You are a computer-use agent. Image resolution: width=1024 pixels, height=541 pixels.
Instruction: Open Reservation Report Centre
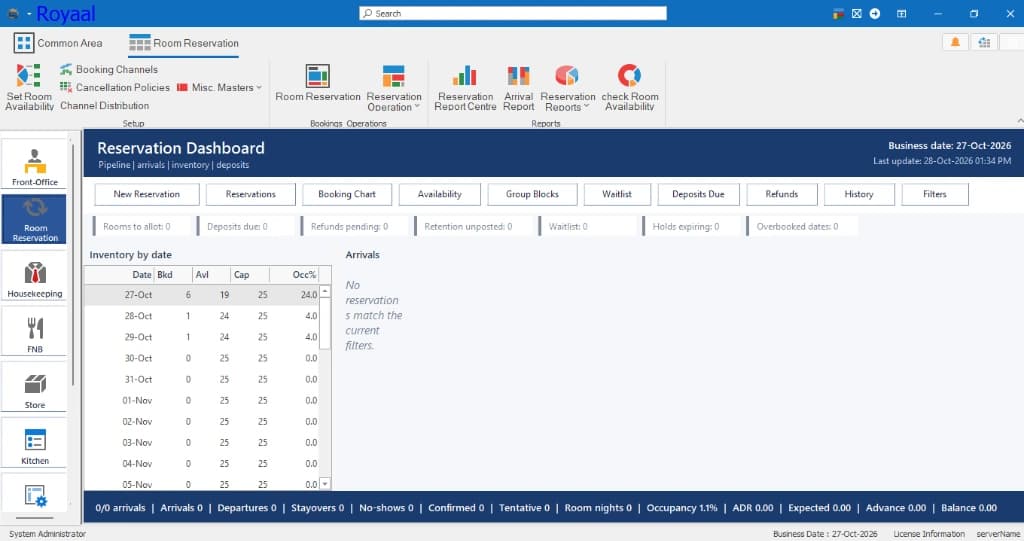pos(465,88)
